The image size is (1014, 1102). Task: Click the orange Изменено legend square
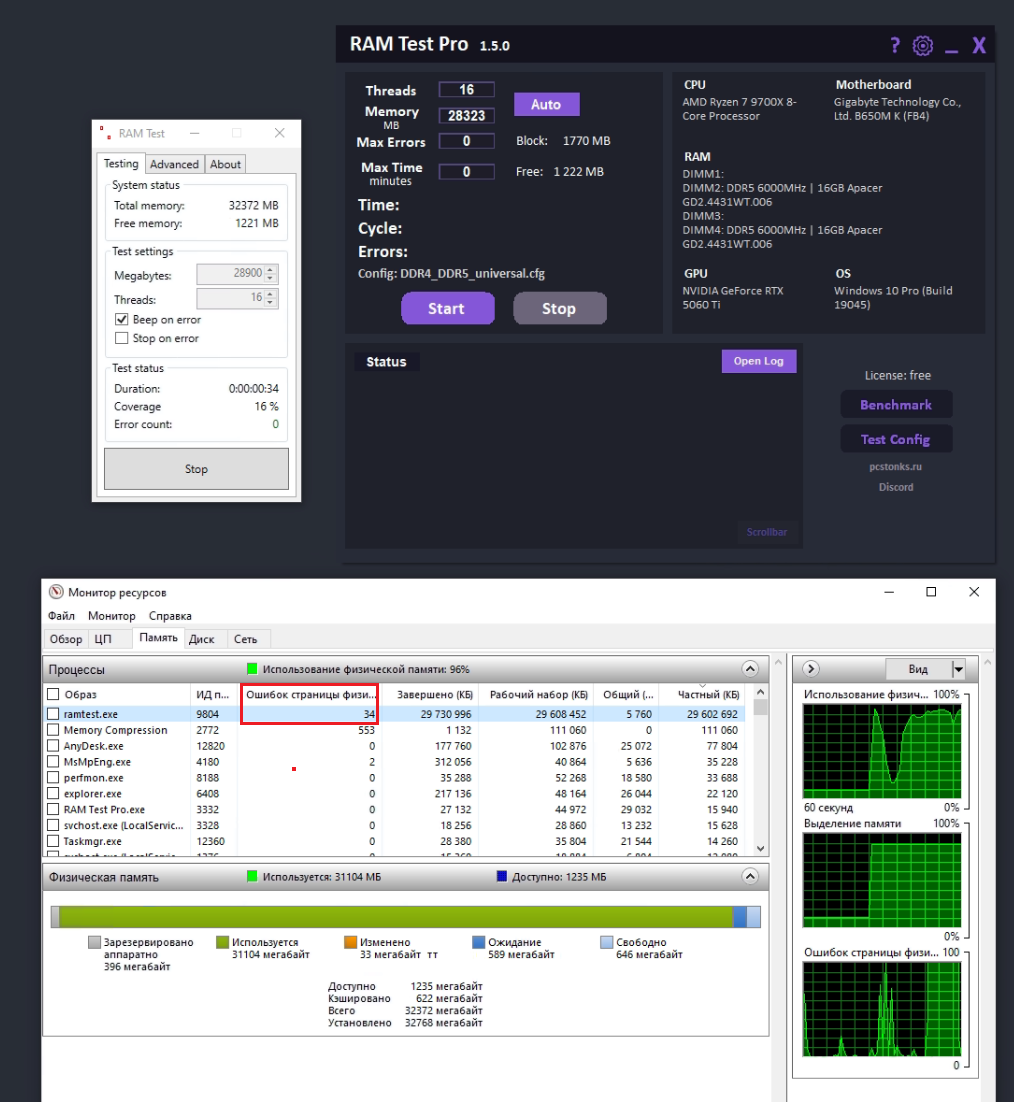(351, 942)
